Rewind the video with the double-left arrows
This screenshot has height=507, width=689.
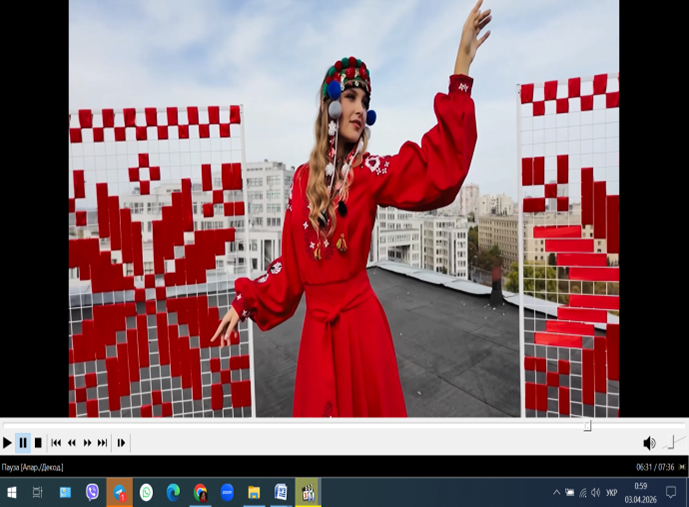tap(72, 443)
